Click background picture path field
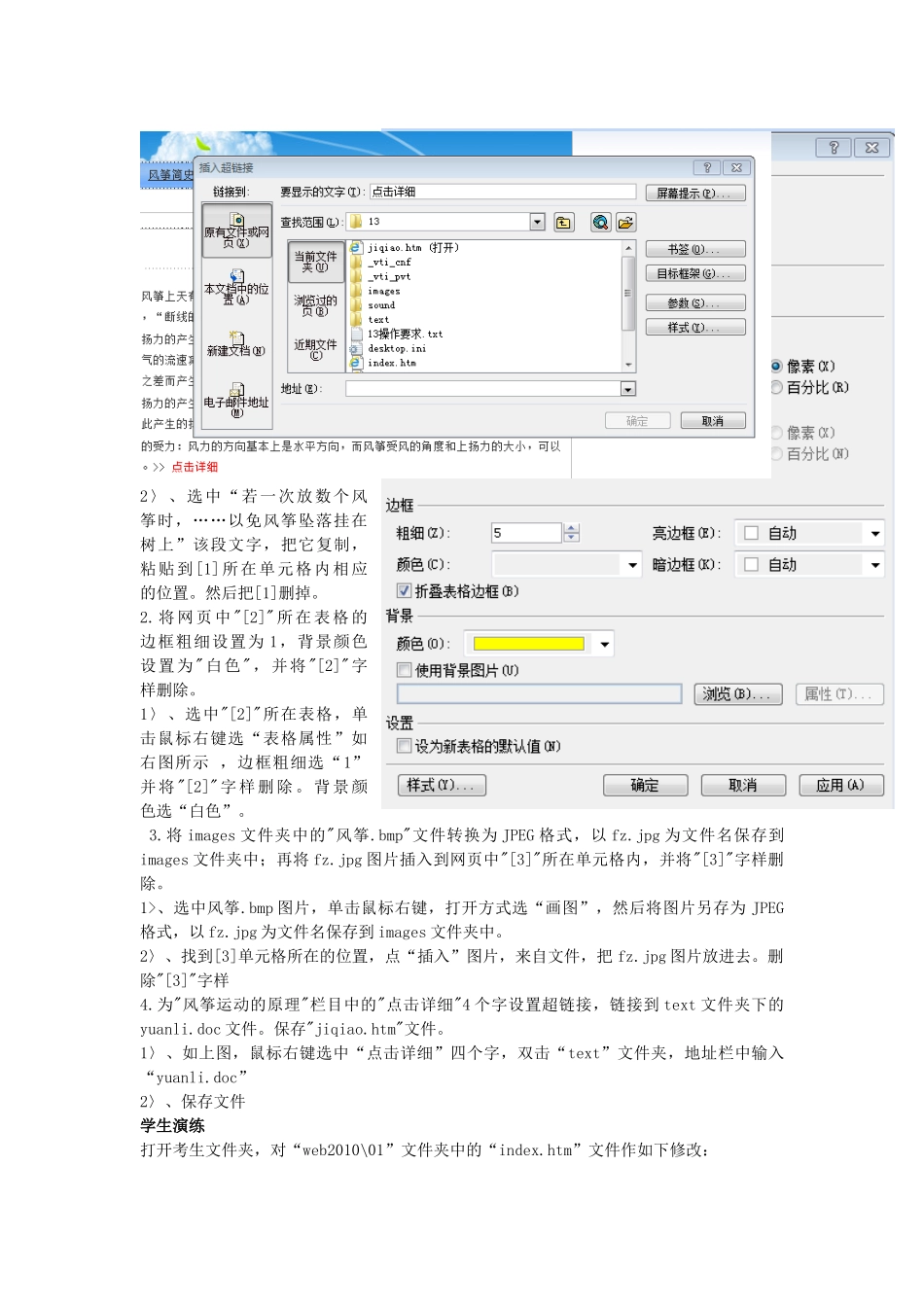Screen dimensions: 924x1307 click(x=539, y=693)
